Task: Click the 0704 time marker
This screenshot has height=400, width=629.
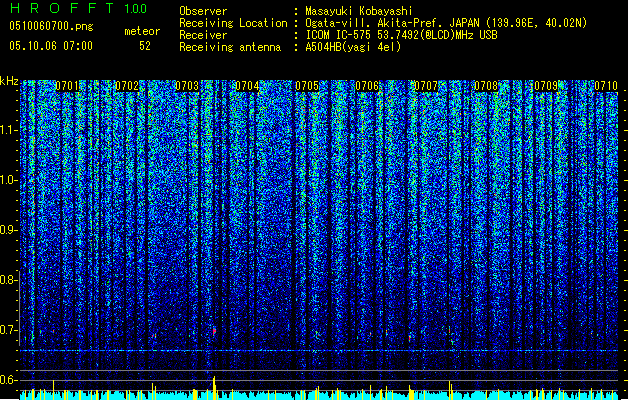Action: pos(247,86)
